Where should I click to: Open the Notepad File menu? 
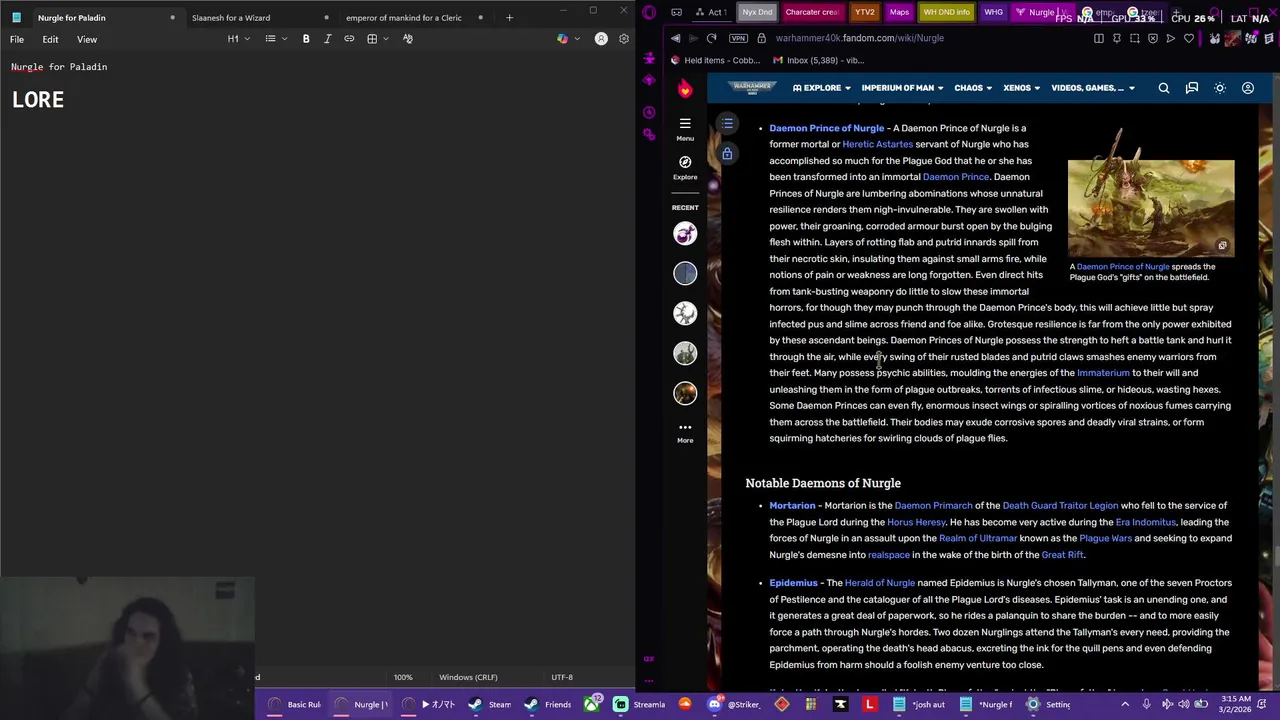[17, 39]
